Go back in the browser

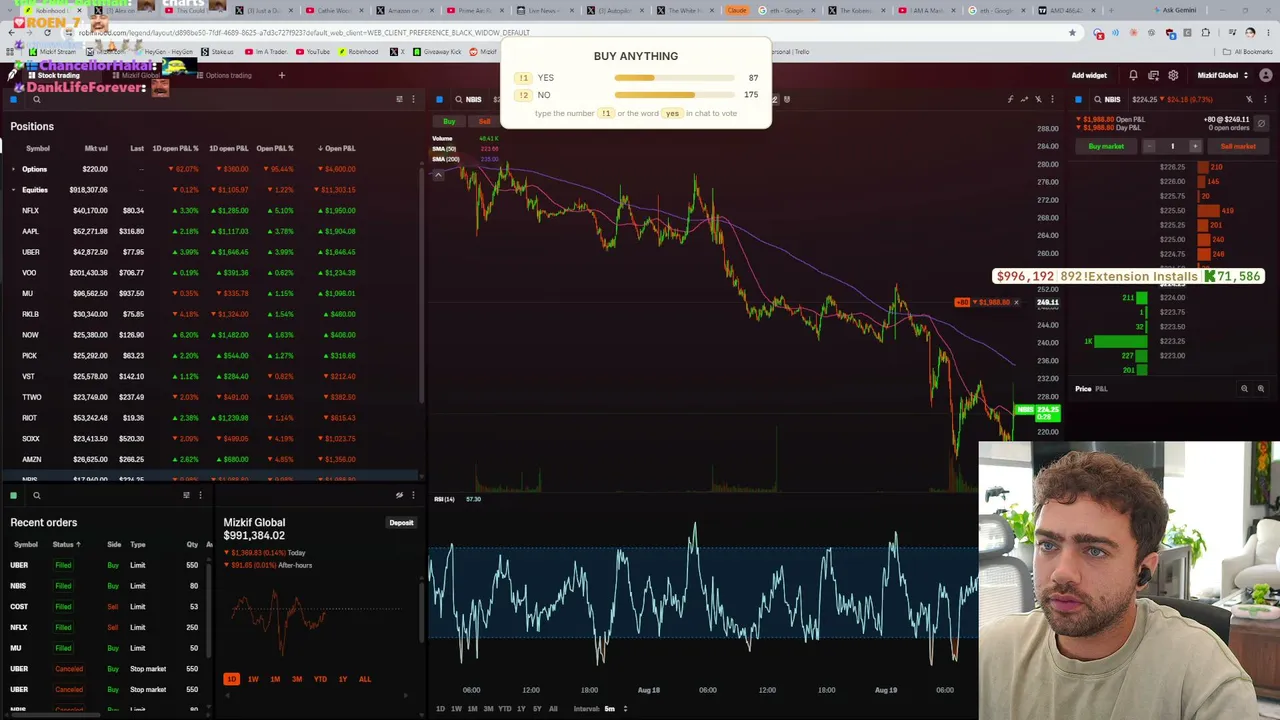point(11,32)
